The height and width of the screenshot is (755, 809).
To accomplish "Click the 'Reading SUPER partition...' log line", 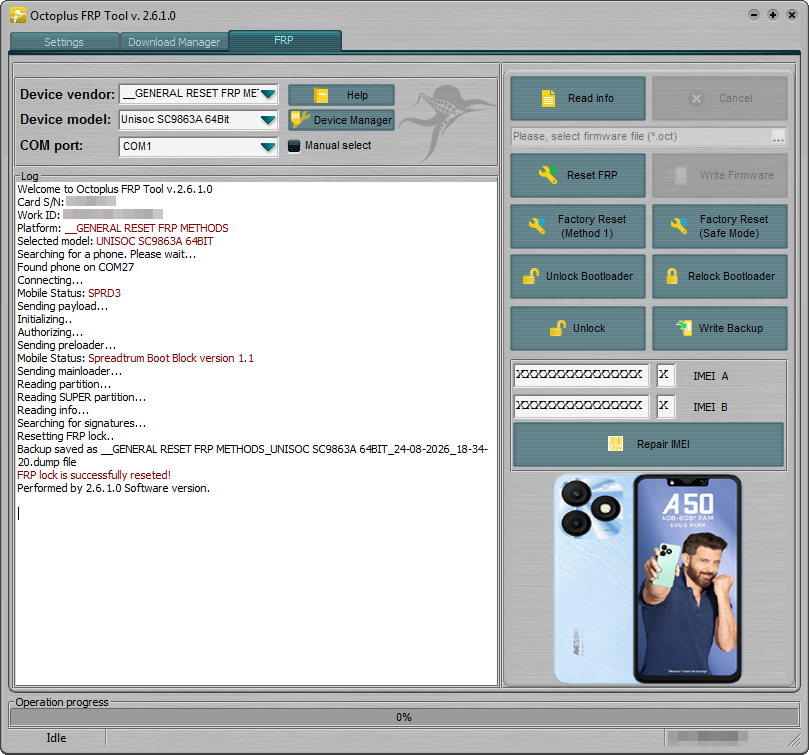I will coord(82,397).
